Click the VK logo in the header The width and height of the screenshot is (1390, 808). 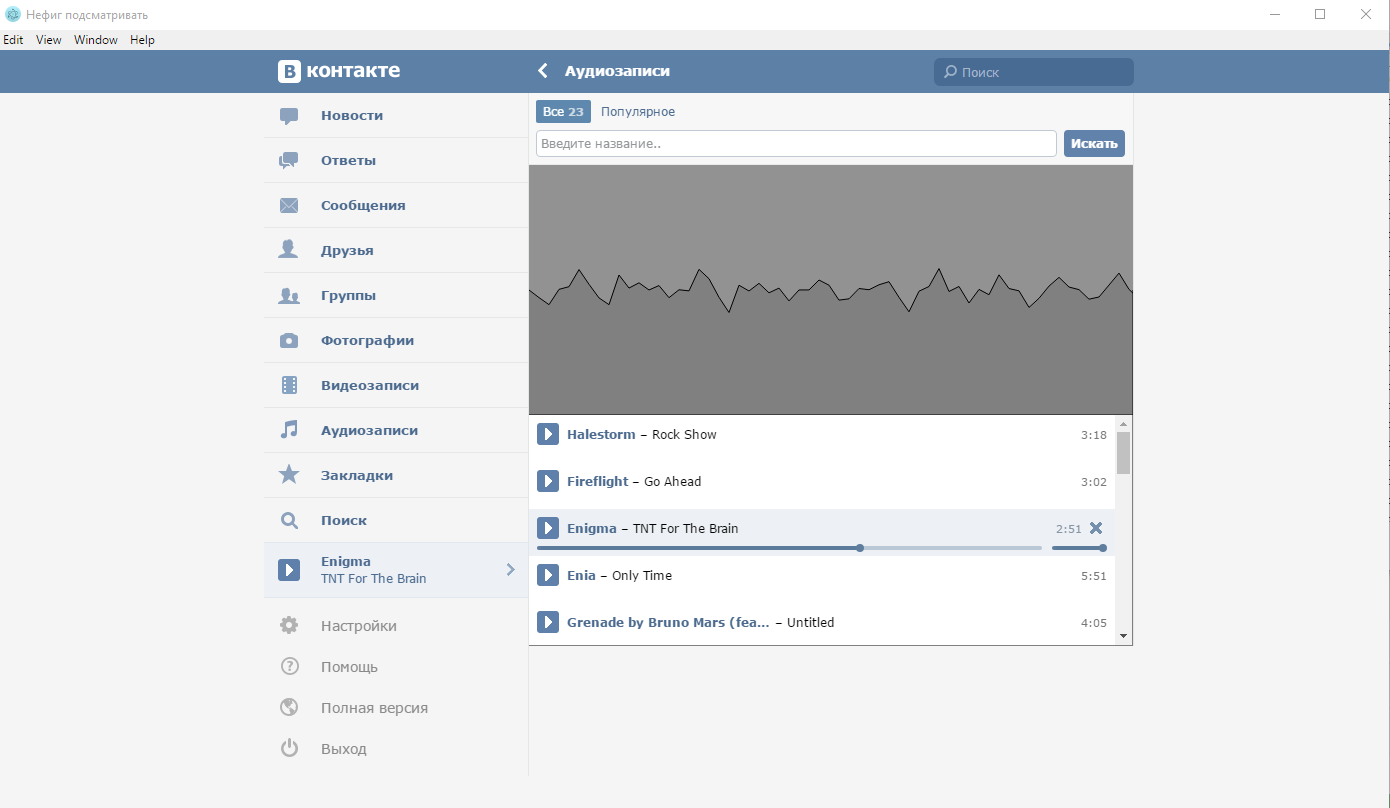click(339, 71)
